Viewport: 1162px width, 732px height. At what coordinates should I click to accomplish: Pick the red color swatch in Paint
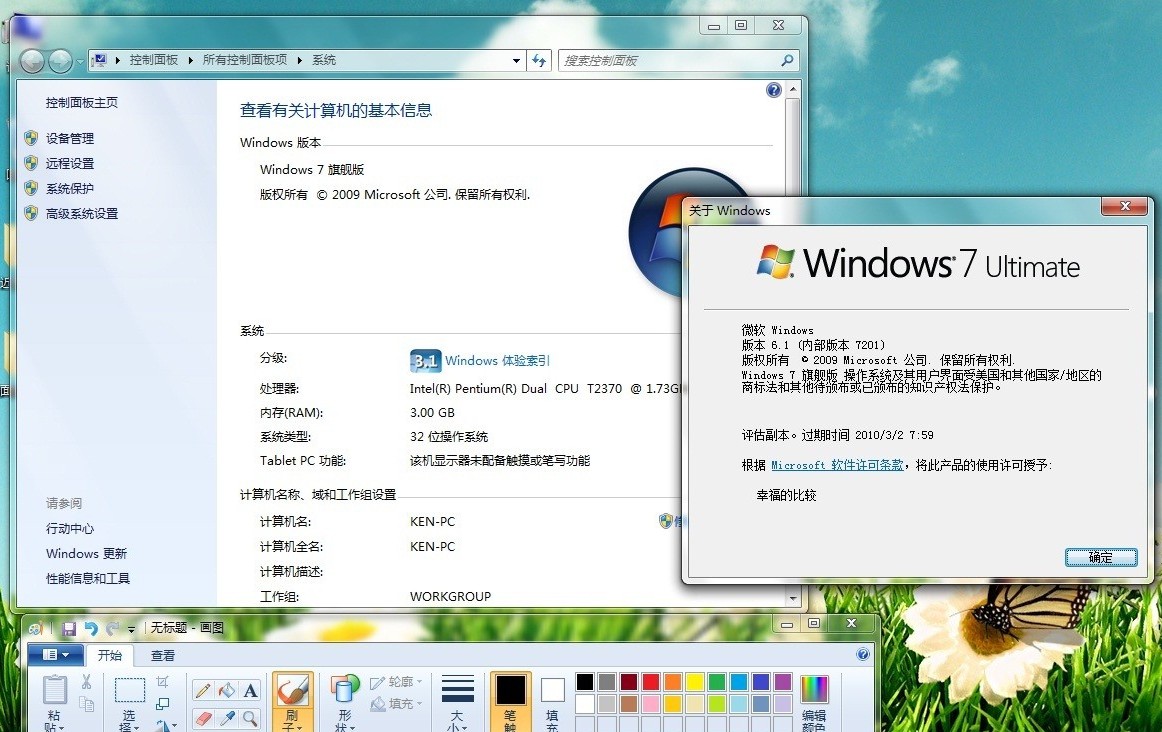pos(651,682)
